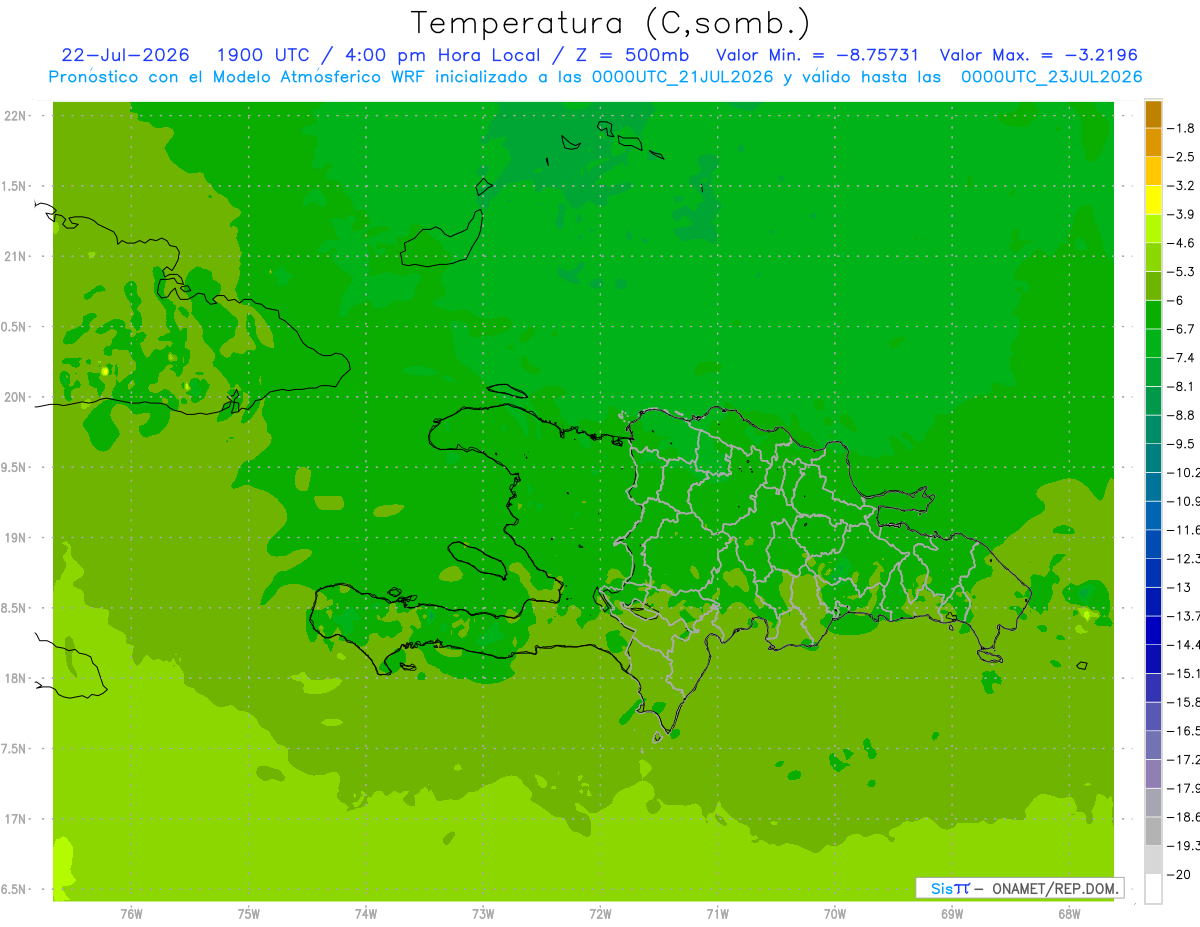Pick the dark orange swatch above -1.8
Image resolution: width=1200 pixels, height=927 pixels.
1153,114
